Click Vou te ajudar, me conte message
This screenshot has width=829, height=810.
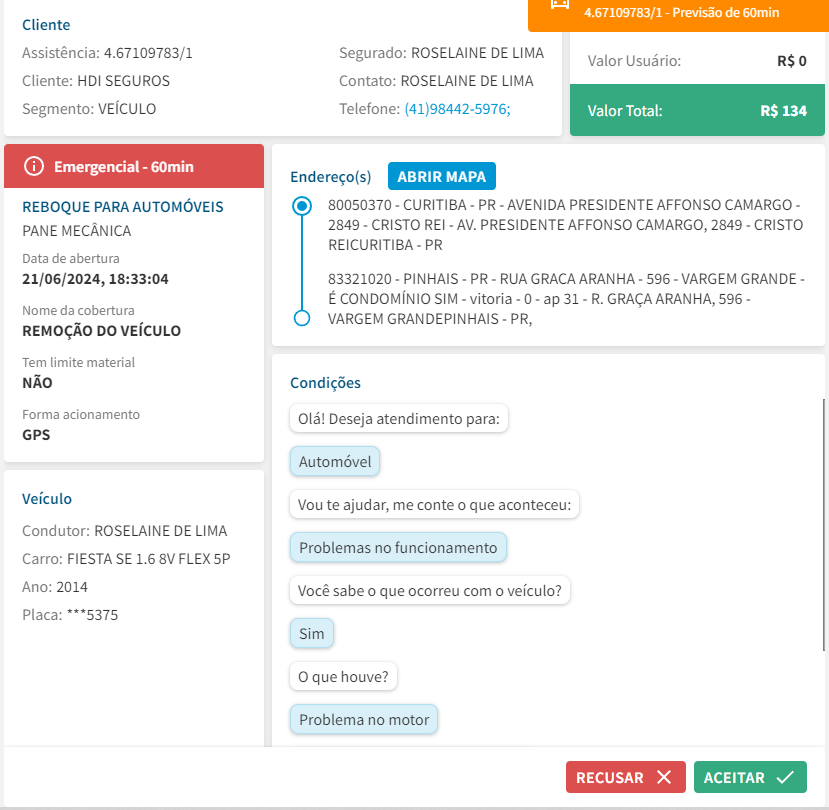[x=434, y=504]
